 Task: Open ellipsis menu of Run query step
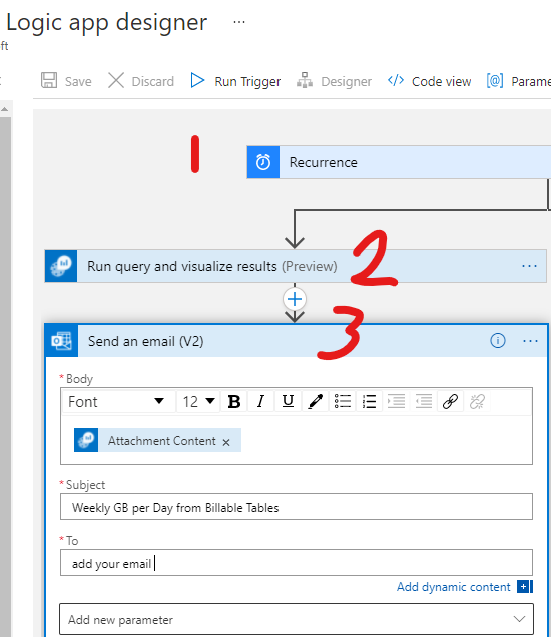click(529, 266)
